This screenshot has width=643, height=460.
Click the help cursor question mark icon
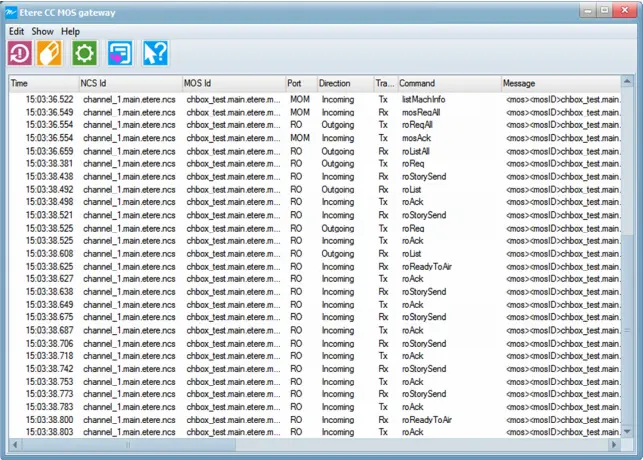tap(155, 53)
